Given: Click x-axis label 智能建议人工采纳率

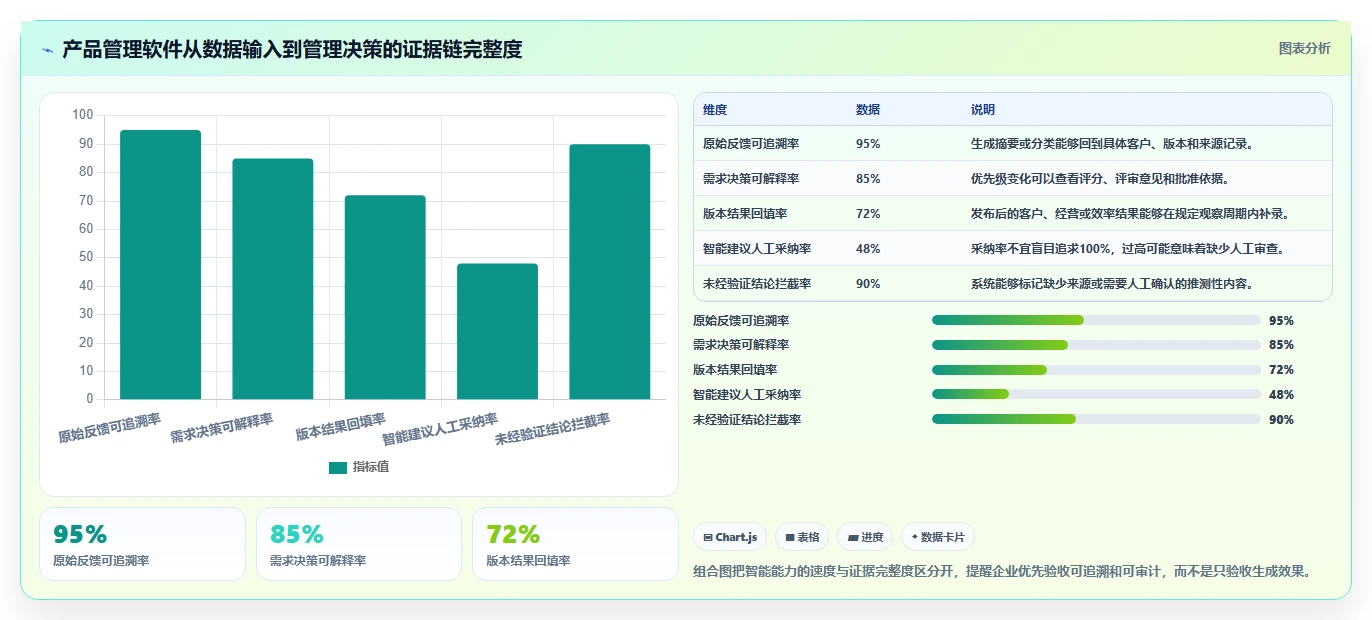Looking at the screenshot, I should pos(440,429).
